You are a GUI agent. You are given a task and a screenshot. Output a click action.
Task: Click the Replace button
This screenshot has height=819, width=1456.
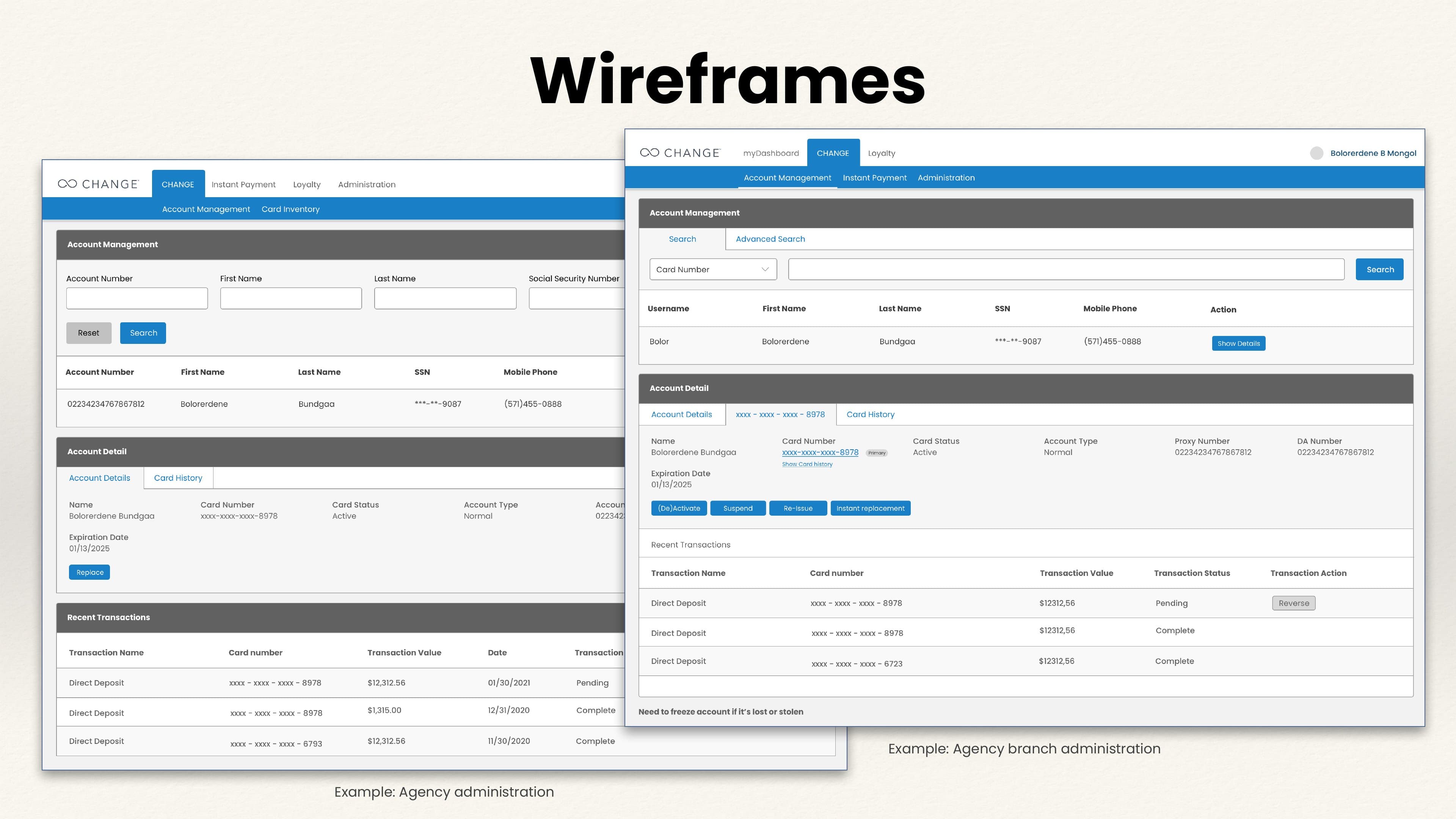pyautogui.click(x=90, y=573)
